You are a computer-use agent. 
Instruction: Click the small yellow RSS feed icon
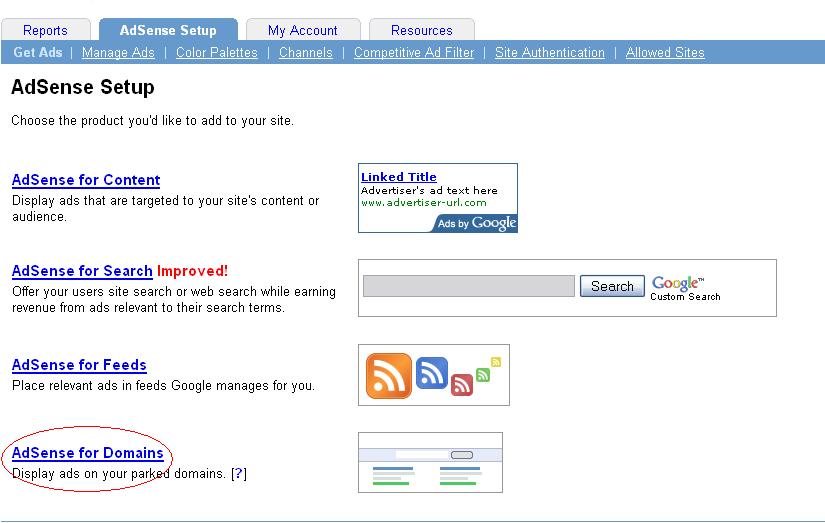point(496,362)
